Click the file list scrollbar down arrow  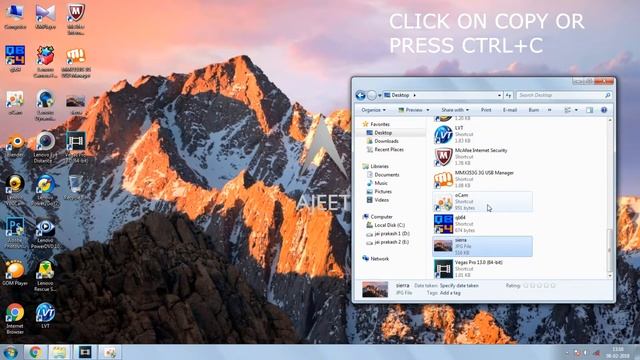point(610,276)
